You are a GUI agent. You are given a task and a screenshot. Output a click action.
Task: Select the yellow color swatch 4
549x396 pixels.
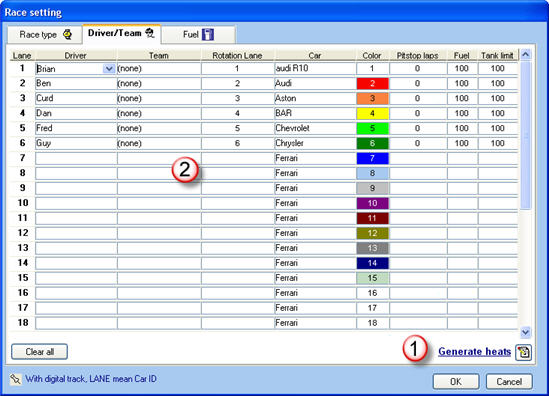373,113
